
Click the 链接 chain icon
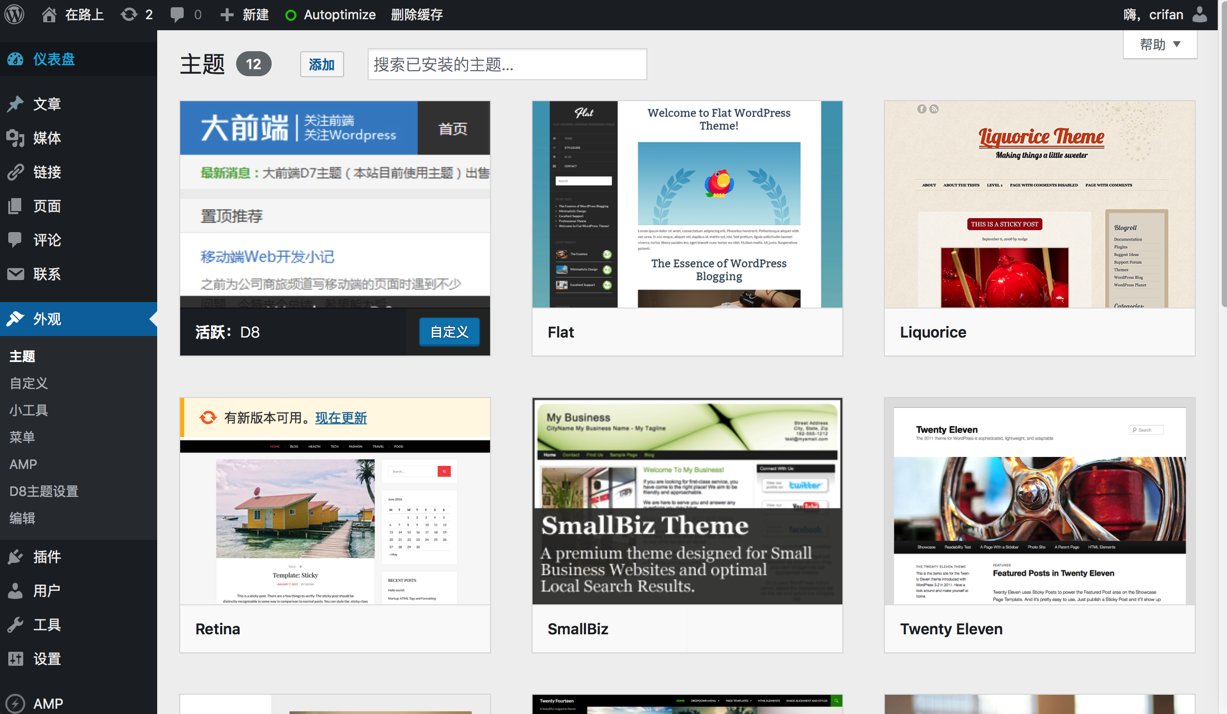tap(15, 172)
